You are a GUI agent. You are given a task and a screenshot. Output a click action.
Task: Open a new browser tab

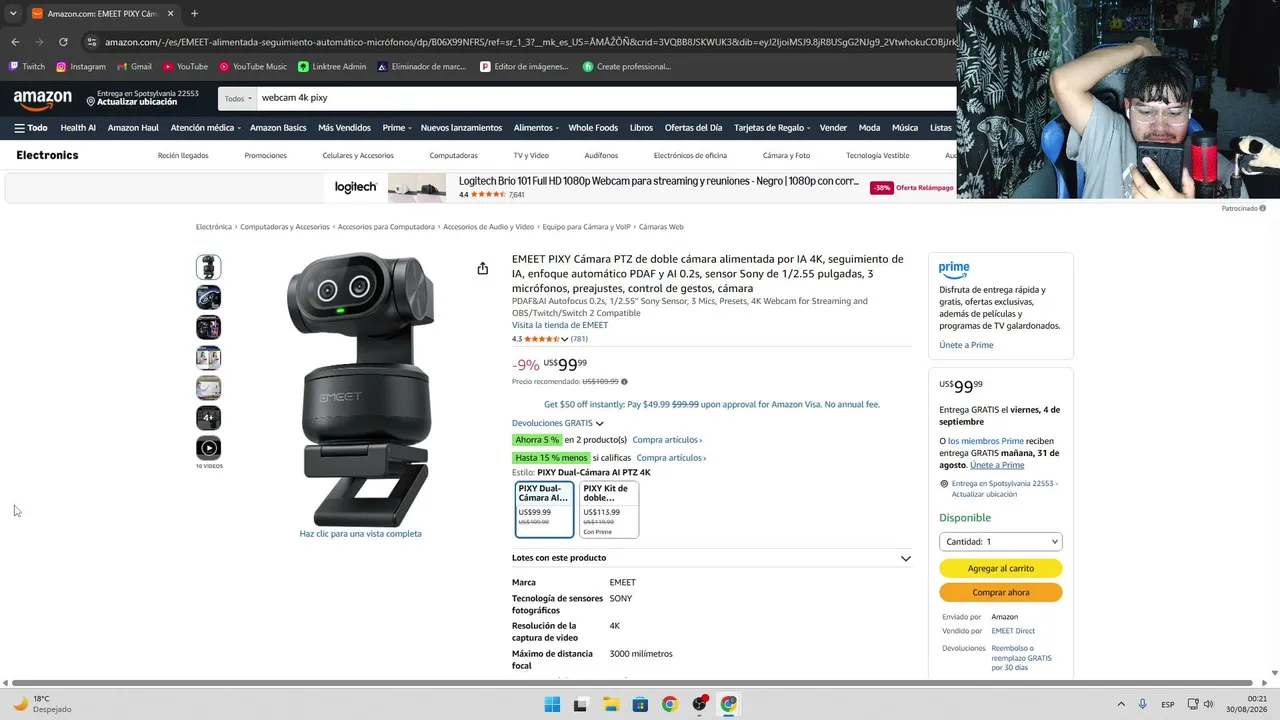194,14
